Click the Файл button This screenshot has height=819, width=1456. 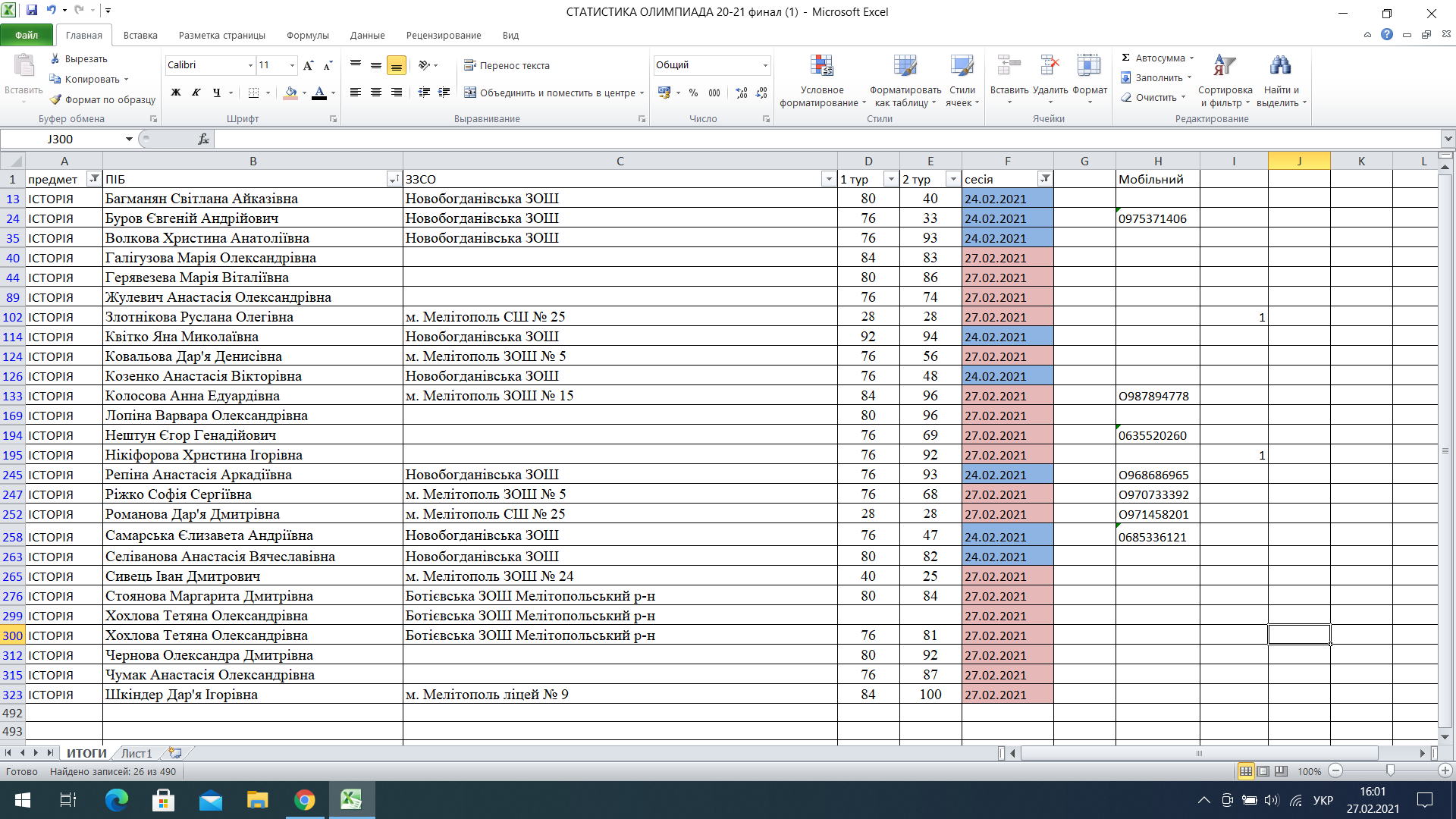tap(27, 35)
